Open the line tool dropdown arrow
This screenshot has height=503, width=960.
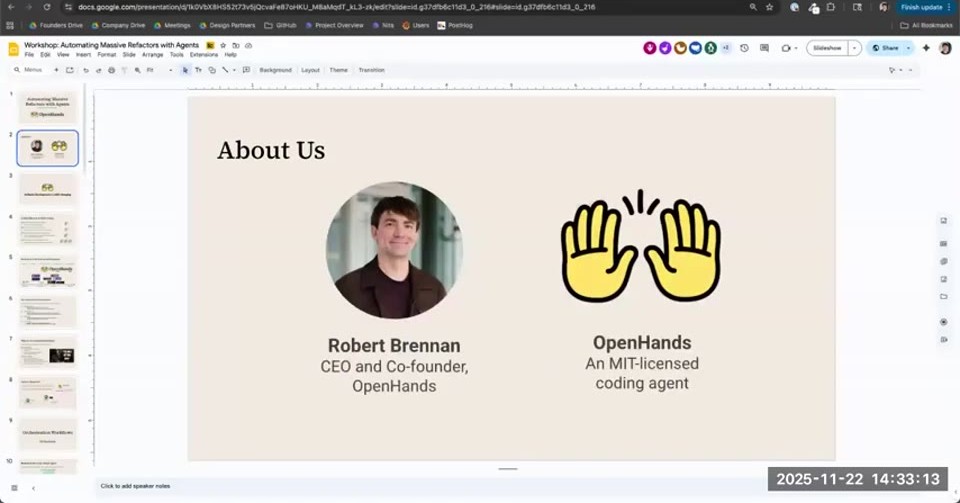point(234,70)
